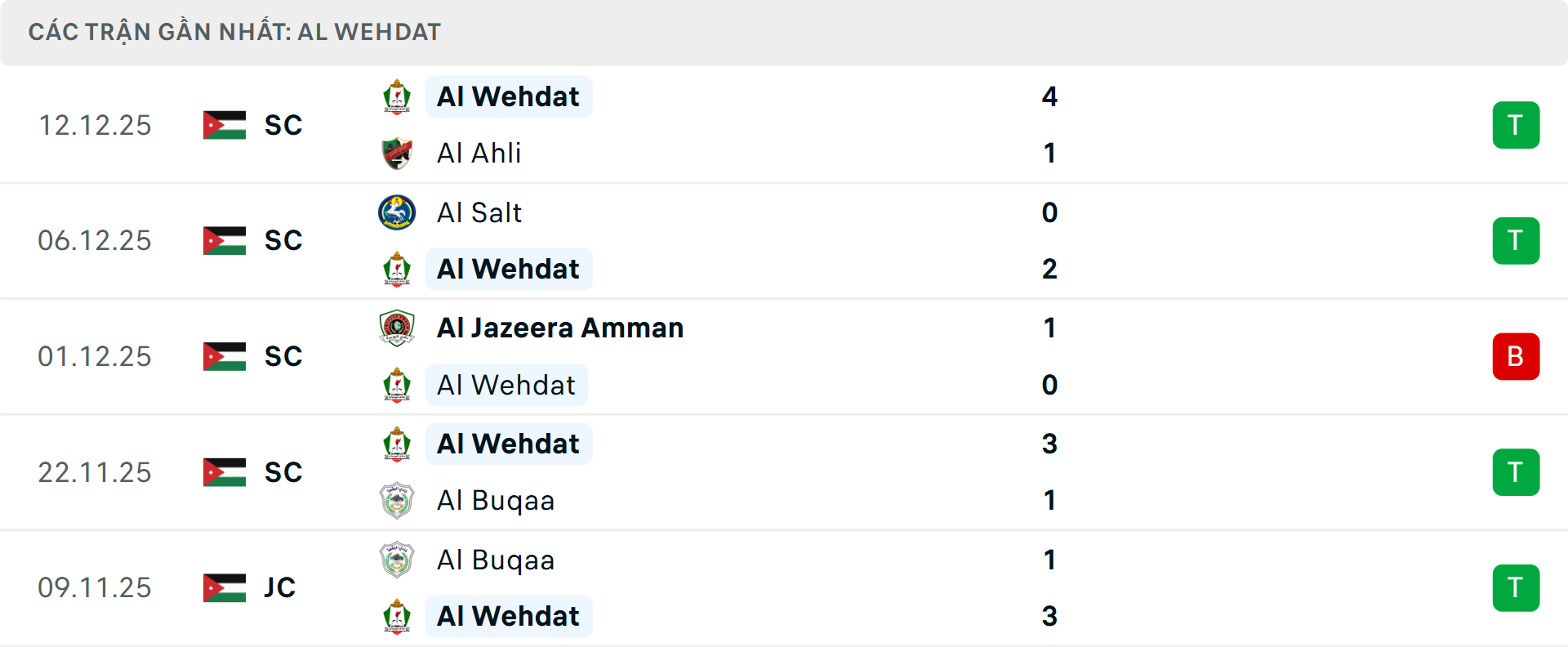Screen dimensions: 1568x647
Task: Click the Al Wehdat logo in the 09.11.25 row
Action: (x=397, y=617)
